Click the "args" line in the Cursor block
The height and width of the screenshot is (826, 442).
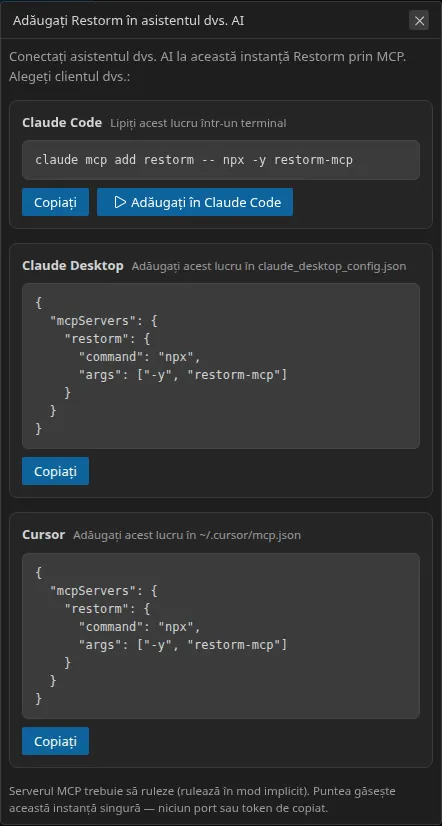coord(182,644)
